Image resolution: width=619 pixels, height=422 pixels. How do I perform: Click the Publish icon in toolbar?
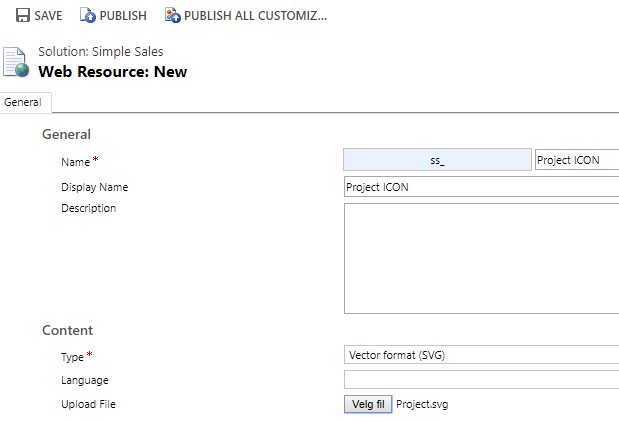(88, 16)
